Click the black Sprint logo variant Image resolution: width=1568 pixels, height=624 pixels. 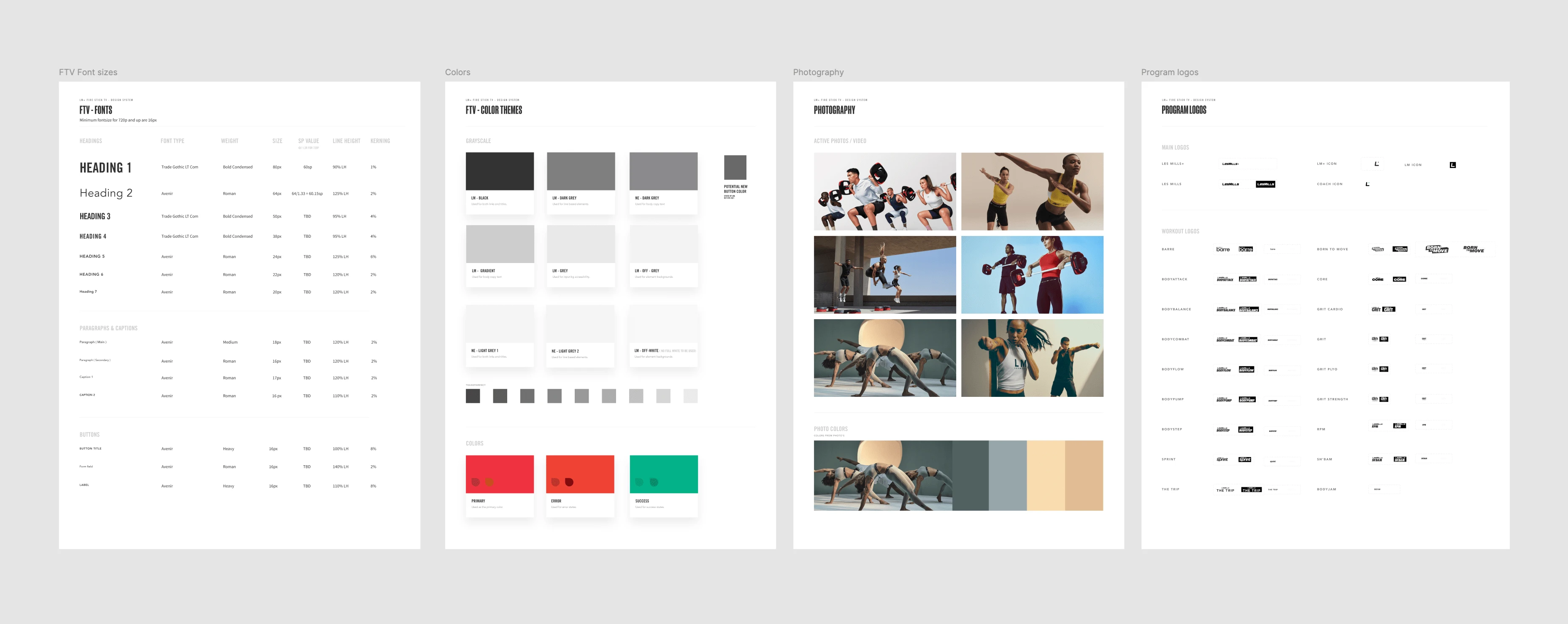pos(1245,460)
